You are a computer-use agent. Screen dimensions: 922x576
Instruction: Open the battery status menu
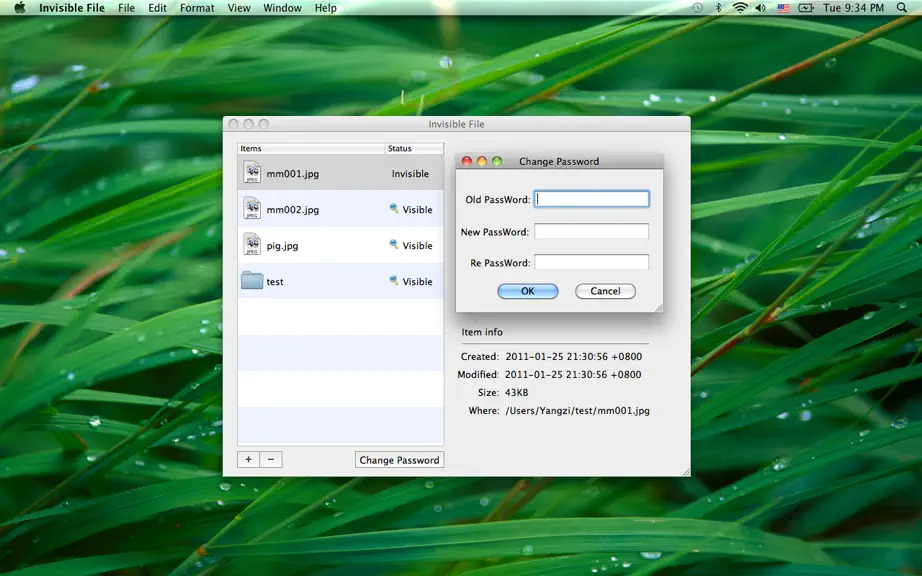point(806,8)
